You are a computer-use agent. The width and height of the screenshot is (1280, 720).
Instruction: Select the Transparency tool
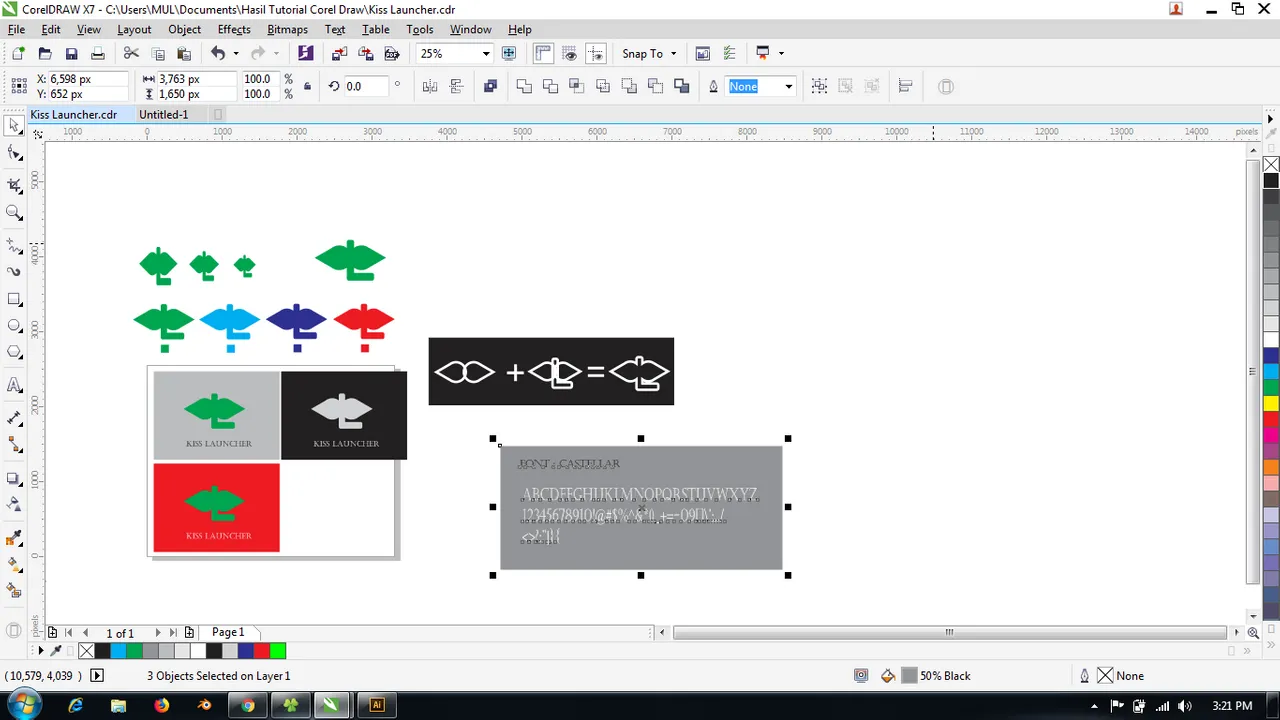point(14,503)
